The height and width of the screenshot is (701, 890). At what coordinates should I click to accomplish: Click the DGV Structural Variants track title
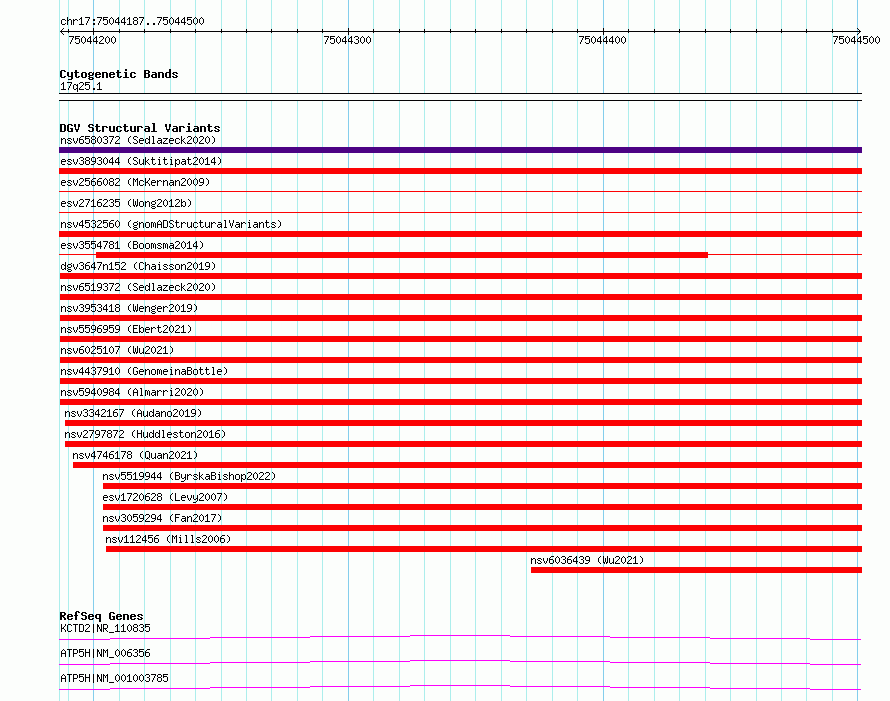[x=140, y=128]
